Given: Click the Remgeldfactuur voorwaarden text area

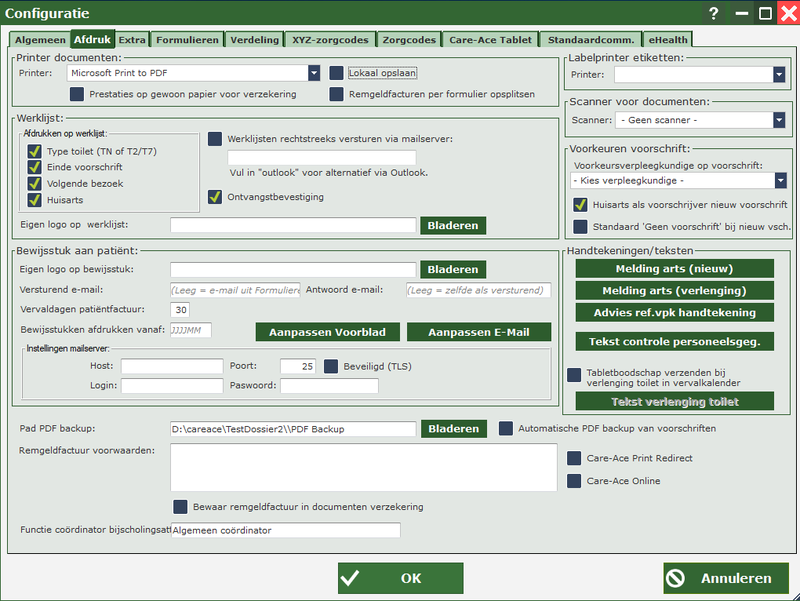Looking at the screenshot, I should tap(364, 467).
